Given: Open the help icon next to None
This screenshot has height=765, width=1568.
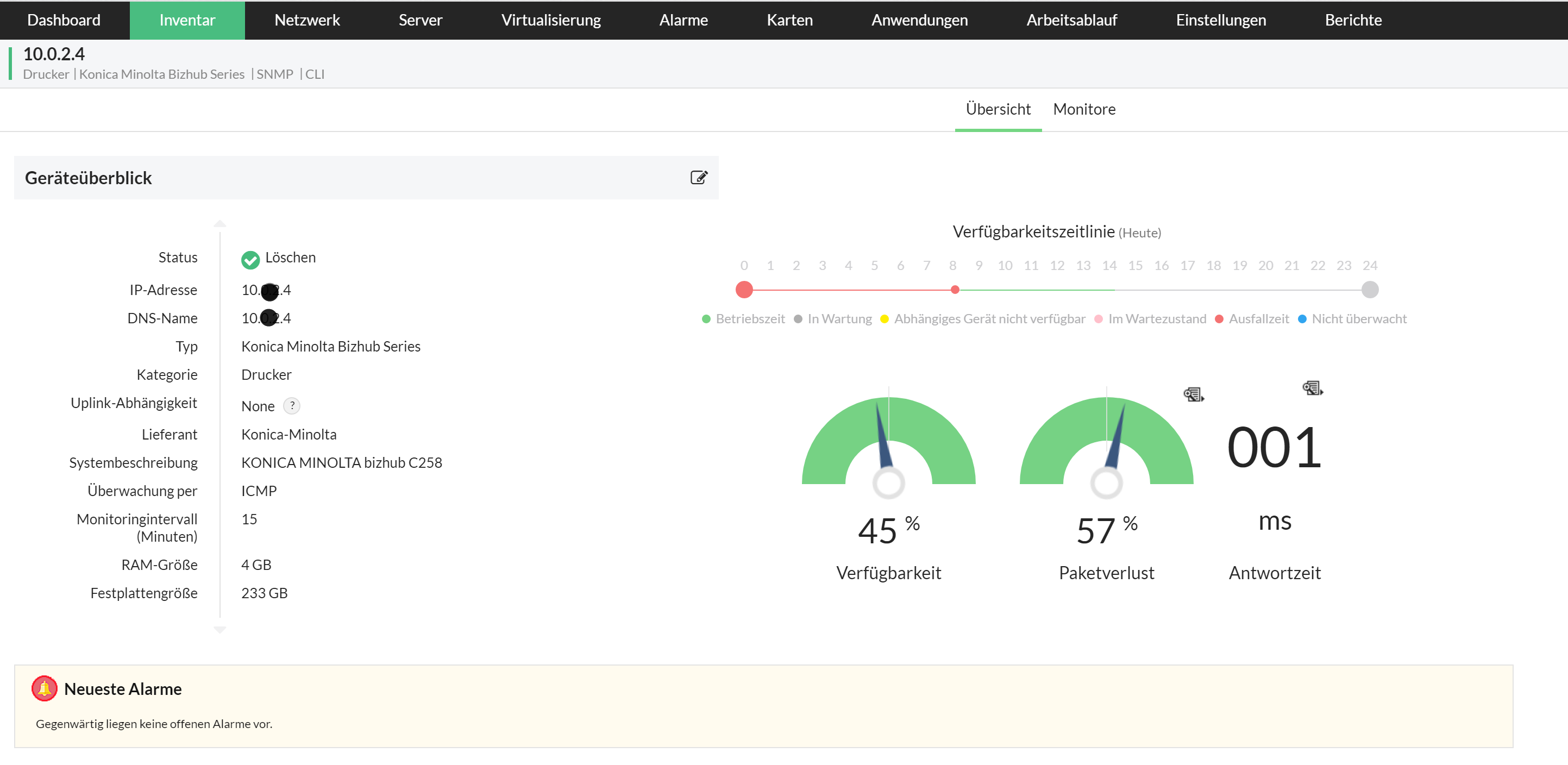Looking at the screenshot, I should tap(292, 405).
